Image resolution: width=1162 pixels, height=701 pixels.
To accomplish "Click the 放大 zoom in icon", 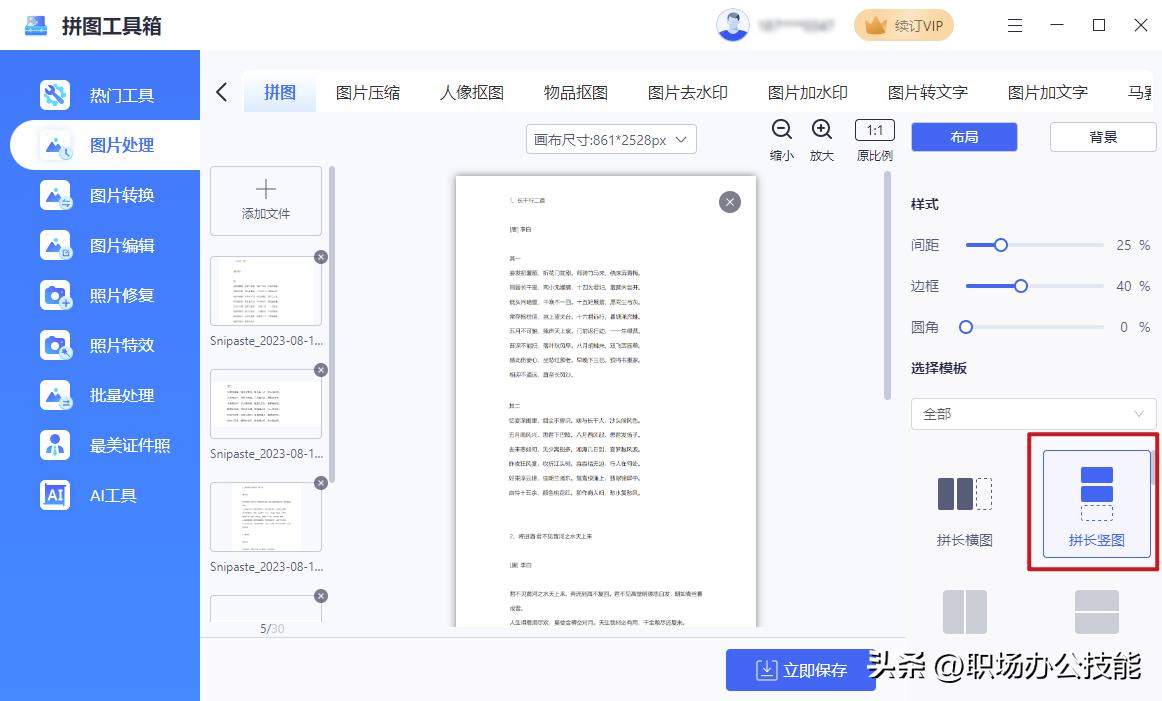I will point(822,130).
